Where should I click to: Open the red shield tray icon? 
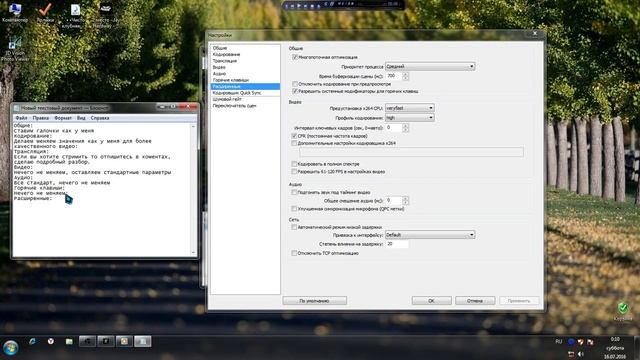click(x=580, y=342)
